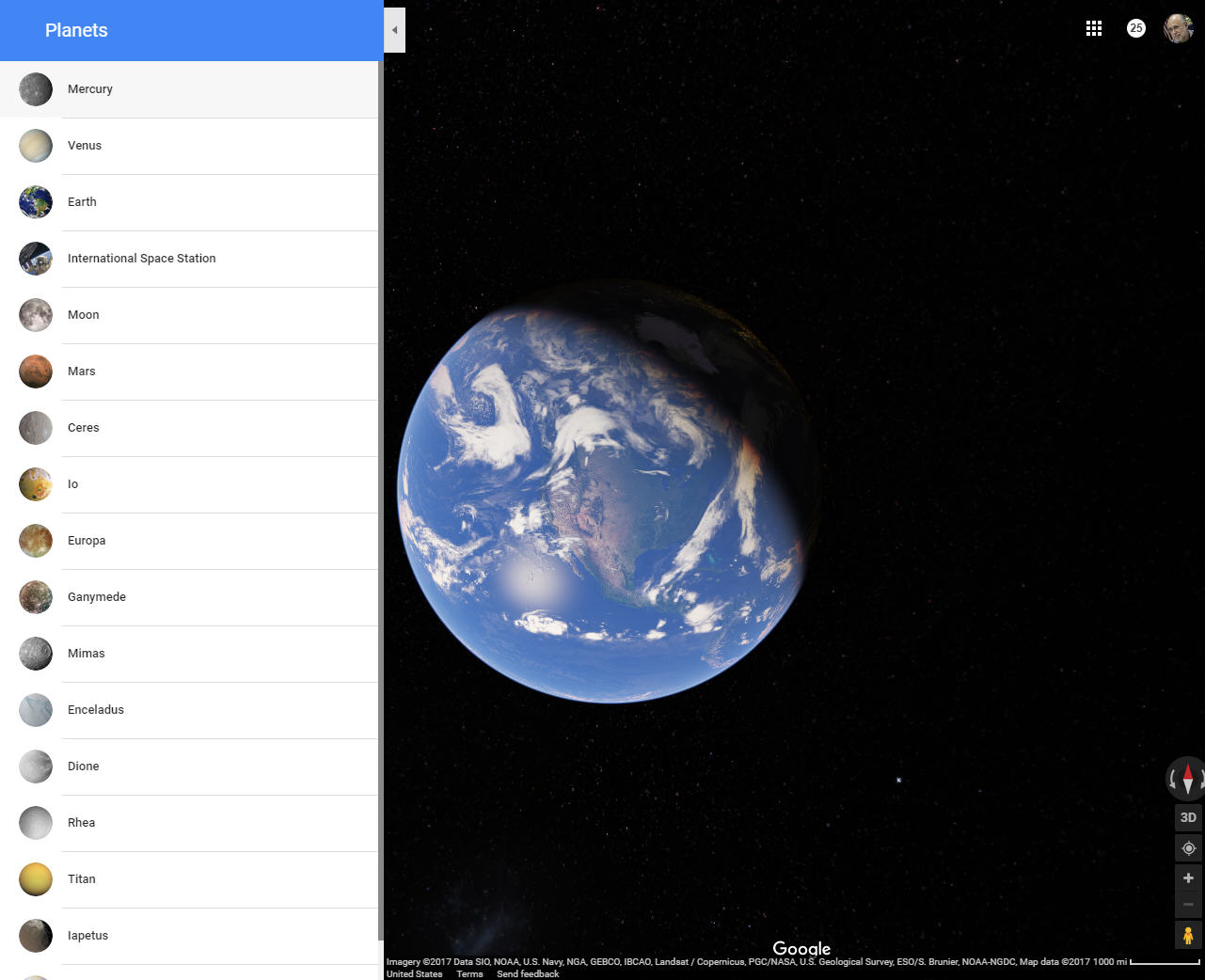Zoom in with the plus button
Screen dimensions: 1205x980
[x=1188, y=878]
